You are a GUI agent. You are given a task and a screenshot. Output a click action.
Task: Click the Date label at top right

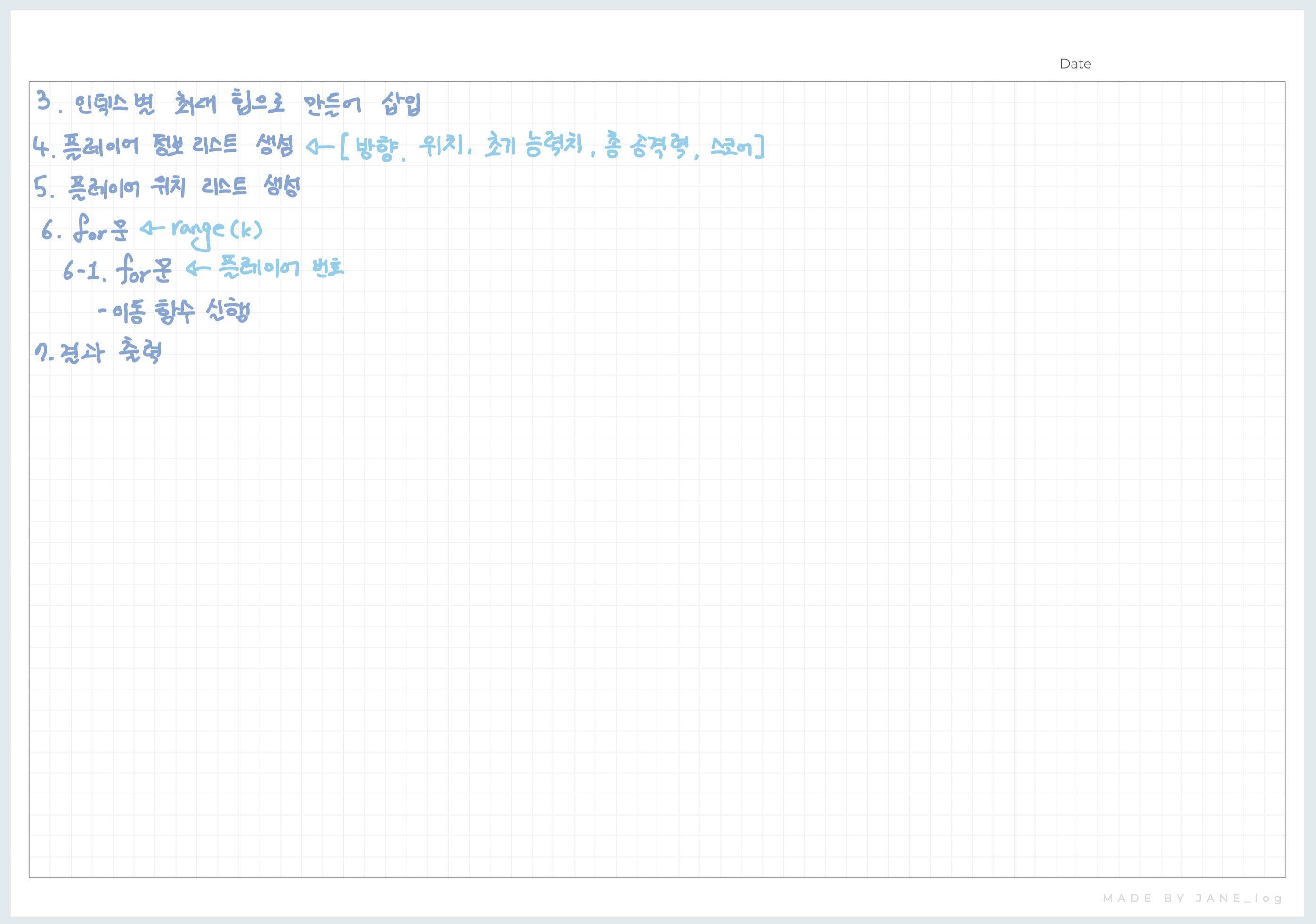(1075, 64)
